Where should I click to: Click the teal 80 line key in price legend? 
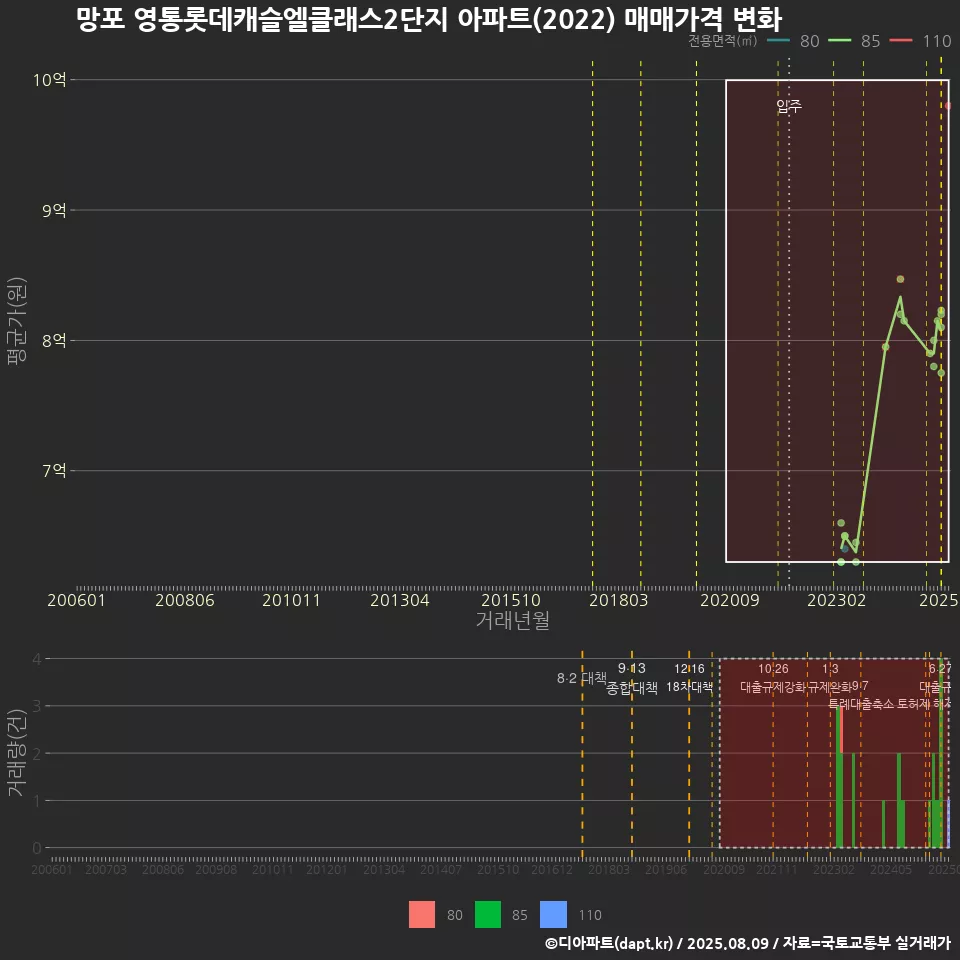778,41
